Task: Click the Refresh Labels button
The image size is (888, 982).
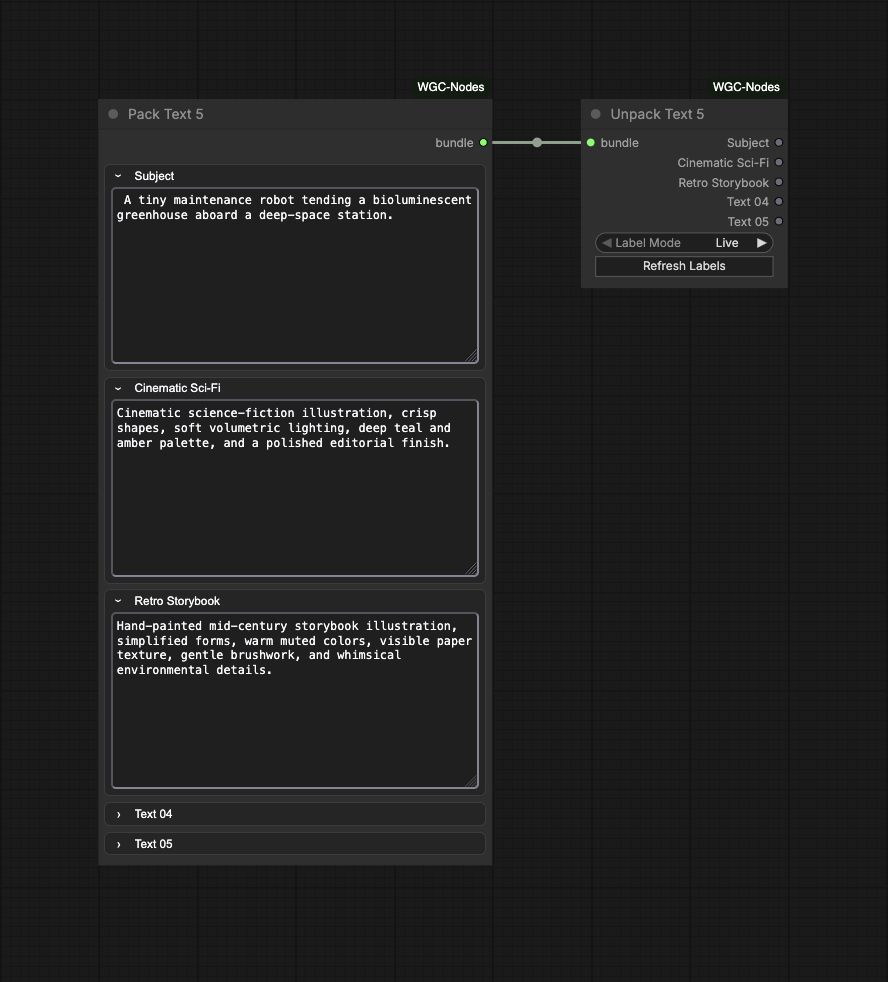Action: [x=684, y=266]
